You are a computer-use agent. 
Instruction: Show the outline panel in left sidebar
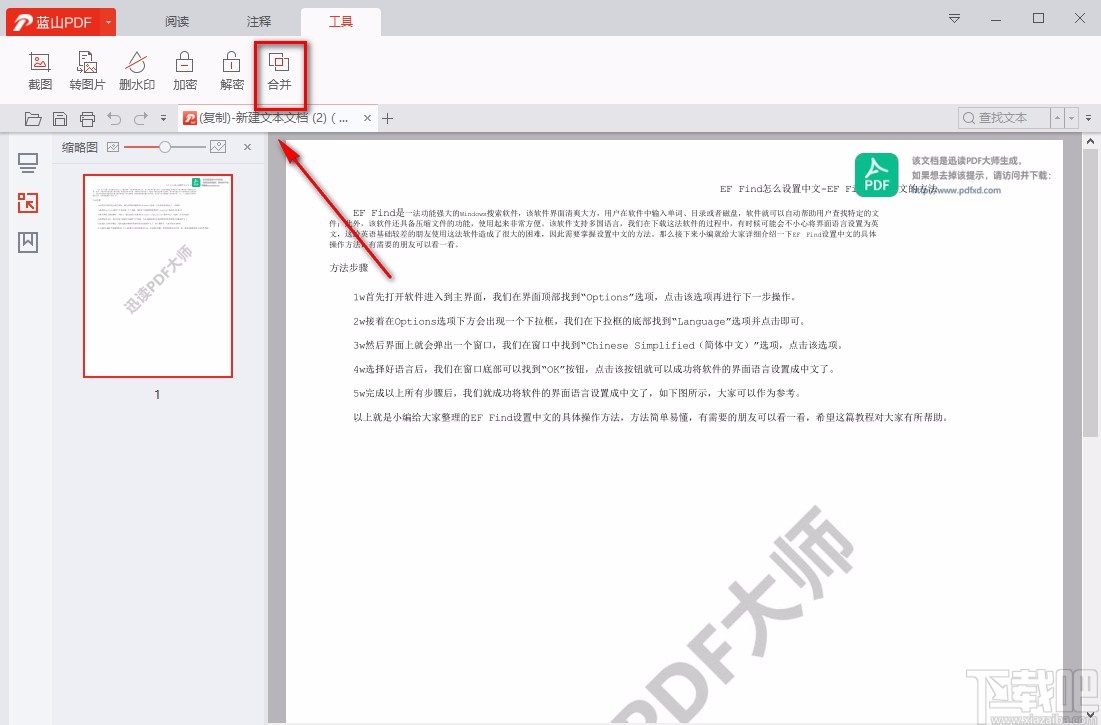[x=28, y=164]
